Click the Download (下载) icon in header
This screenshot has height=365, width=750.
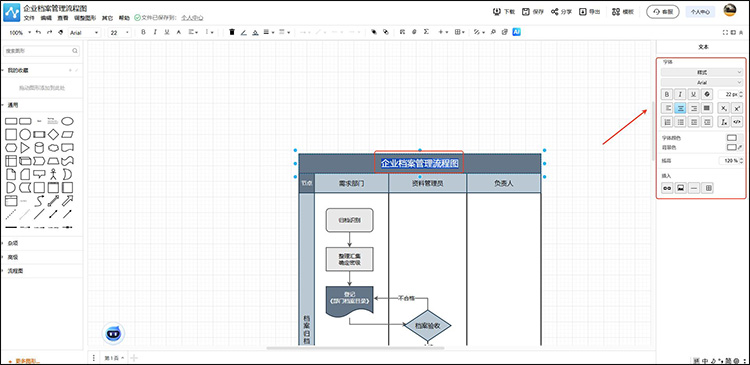[496, 11]
